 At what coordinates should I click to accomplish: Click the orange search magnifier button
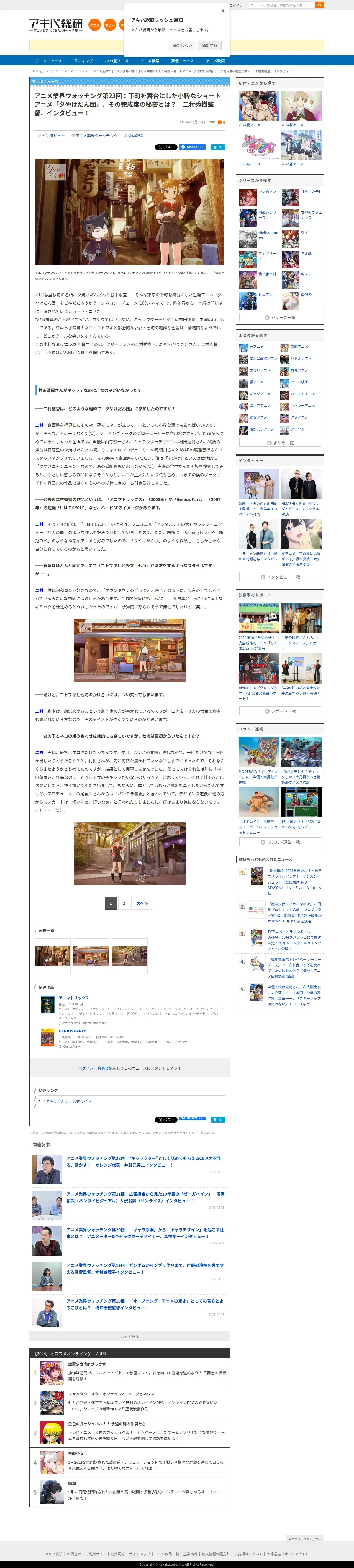319,5
